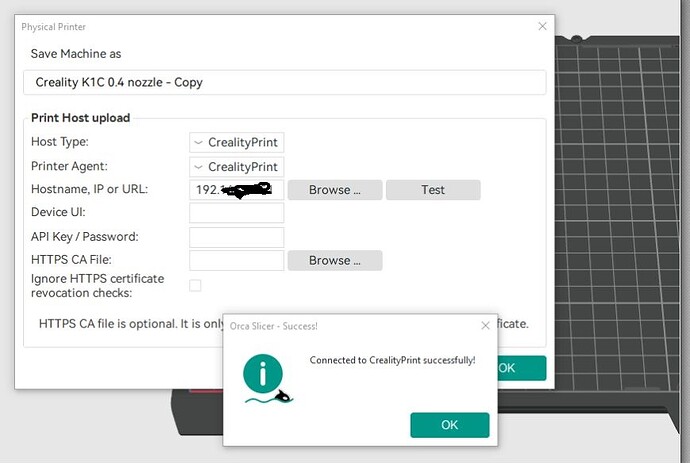Click the Test connection button
This screenshot has height=463, width=690.
point(433,190)
